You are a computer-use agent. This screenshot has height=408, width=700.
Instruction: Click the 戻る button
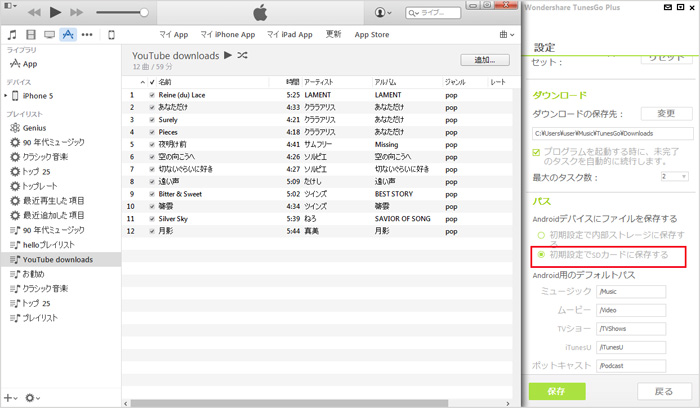pos(664,391)
